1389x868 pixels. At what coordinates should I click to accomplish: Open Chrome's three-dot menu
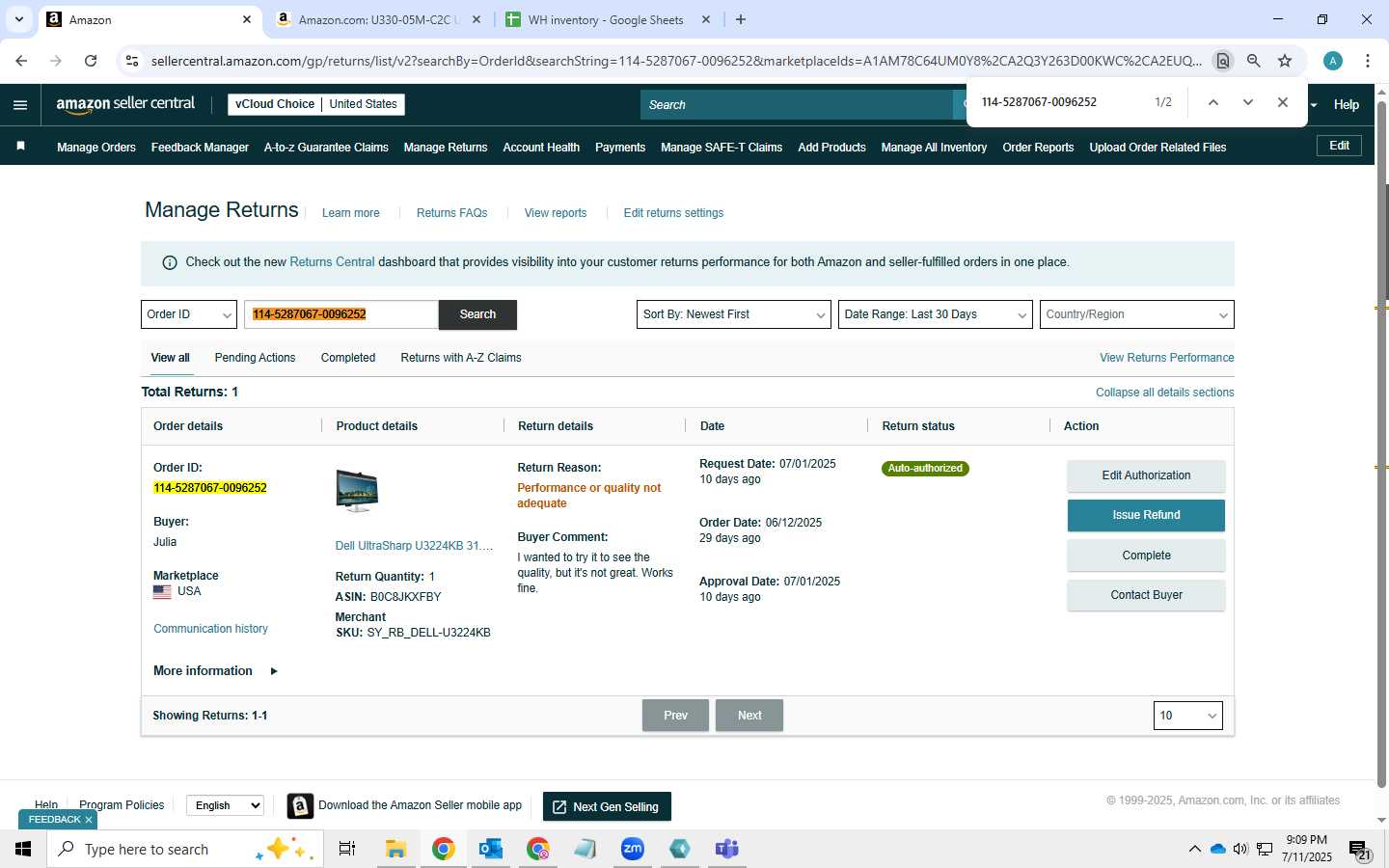click(x=1368, y=61)
